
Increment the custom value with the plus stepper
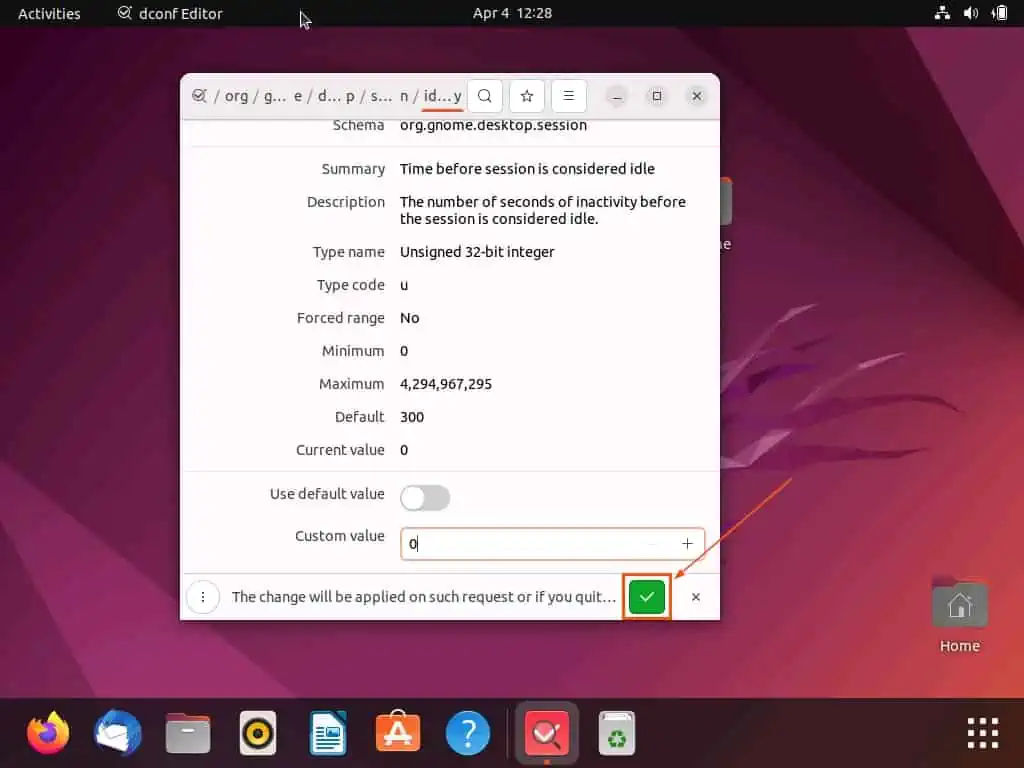coord(687,544)
